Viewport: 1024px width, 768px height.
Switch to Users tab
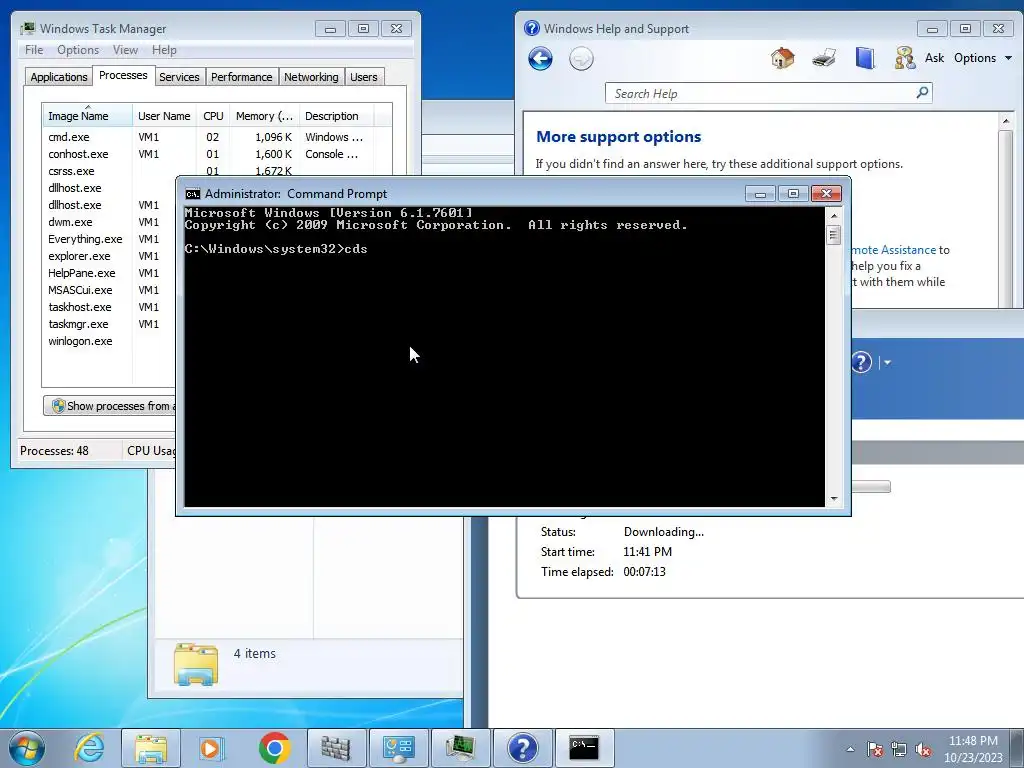(364, 77)
